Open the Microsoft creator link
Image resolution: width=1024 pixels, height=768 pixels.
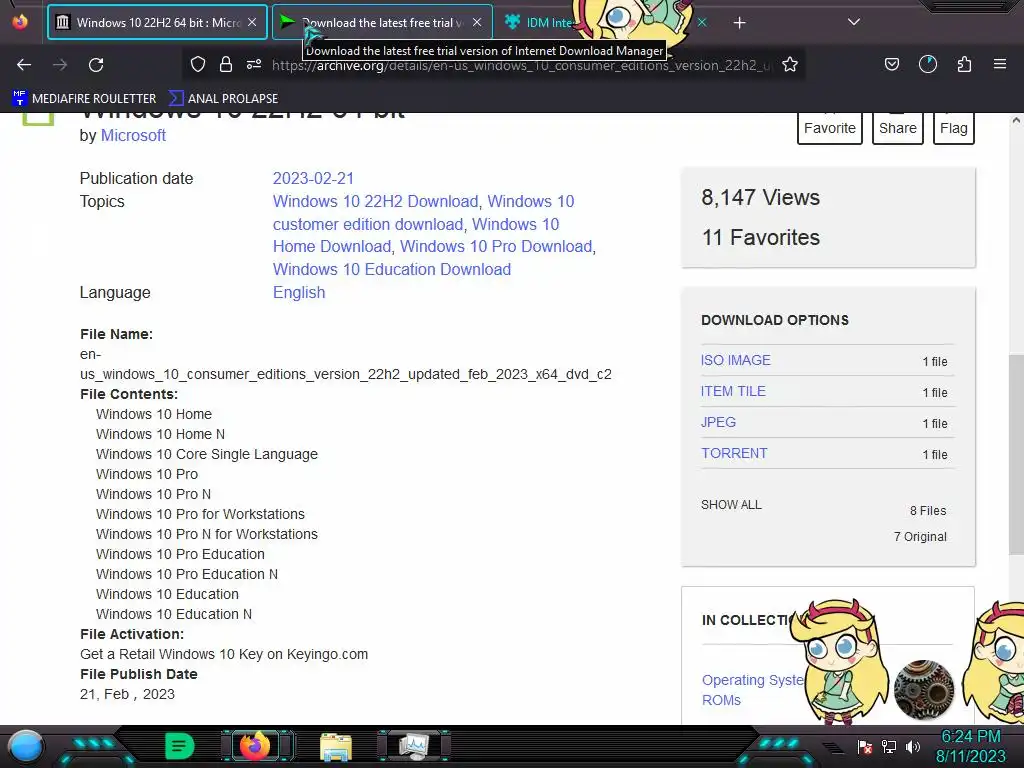pos(133,135)
